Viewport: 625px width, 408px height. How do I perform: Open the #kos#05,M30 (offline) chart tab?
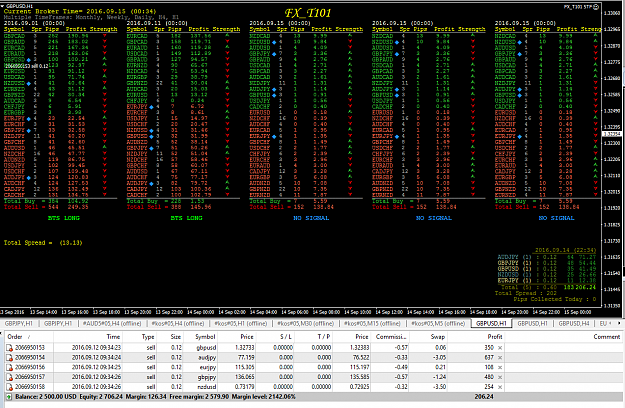[x=305, y=324]
